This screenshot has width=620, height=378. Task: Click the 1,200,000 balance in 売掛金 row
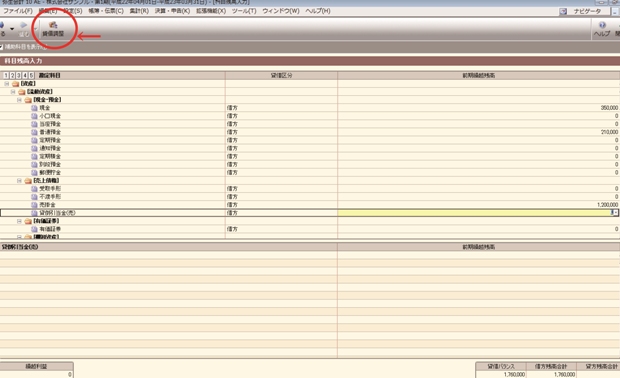[x=607, y=205]
